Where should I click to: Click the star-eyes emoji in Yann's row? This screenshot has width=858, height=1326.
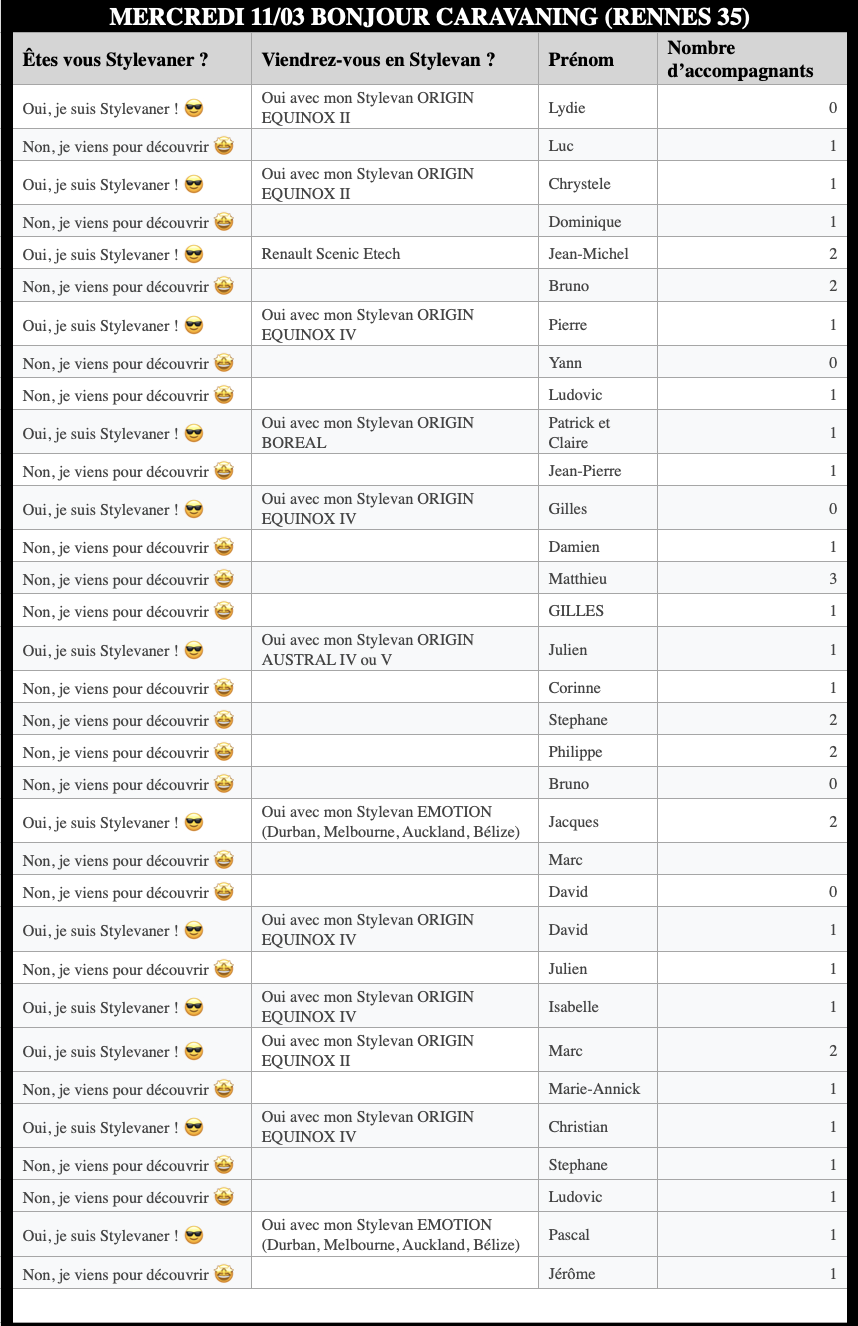[224, 363]
